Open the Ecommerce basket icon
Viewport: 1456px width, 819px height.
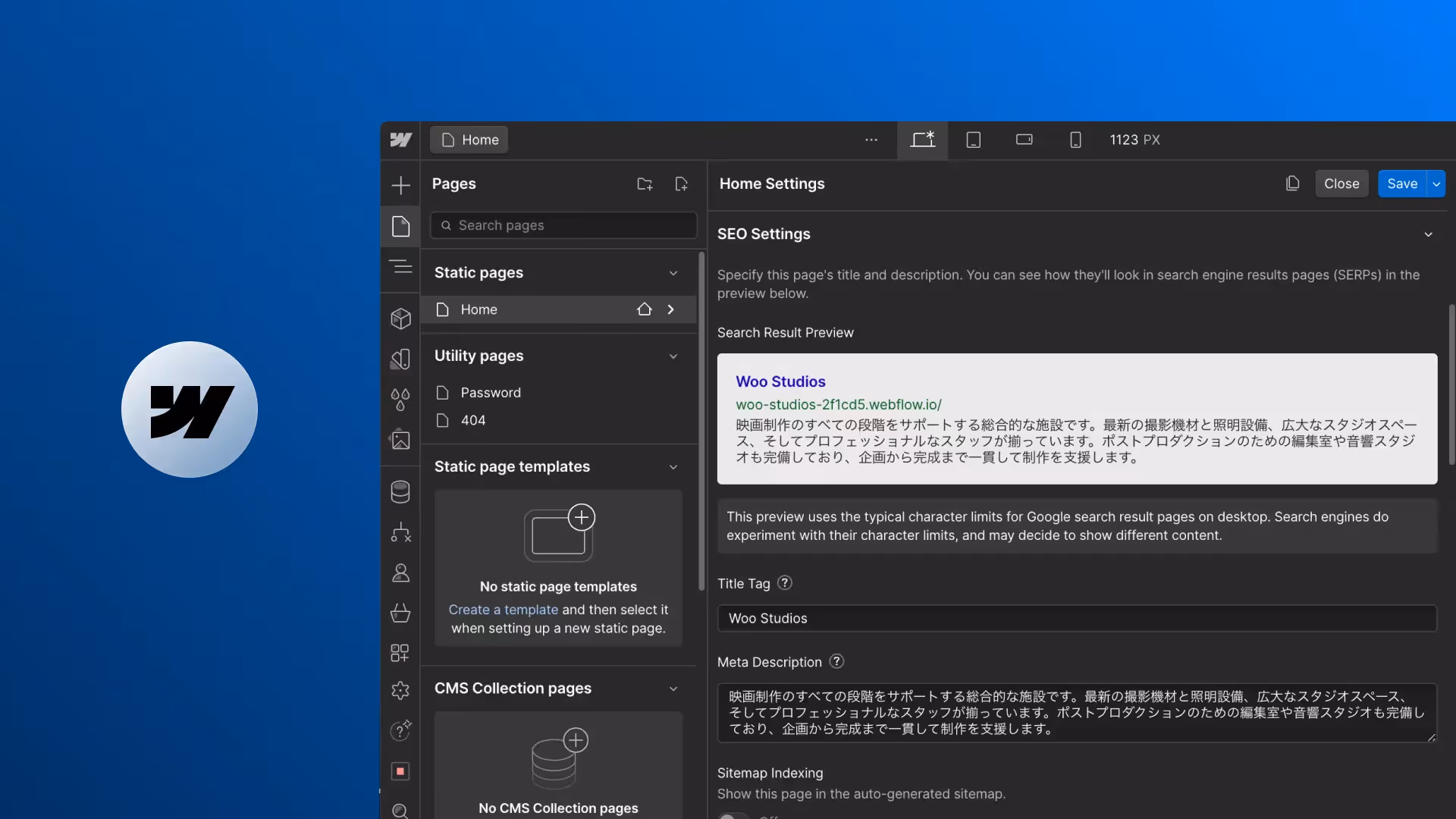tap(400, 613)
